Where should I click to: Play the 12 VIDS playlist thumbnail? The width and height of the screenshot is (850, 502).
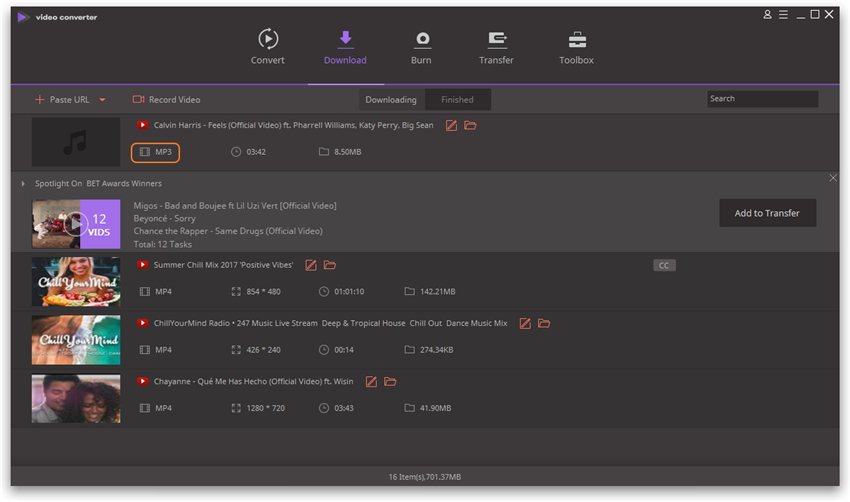coord(76,223)
